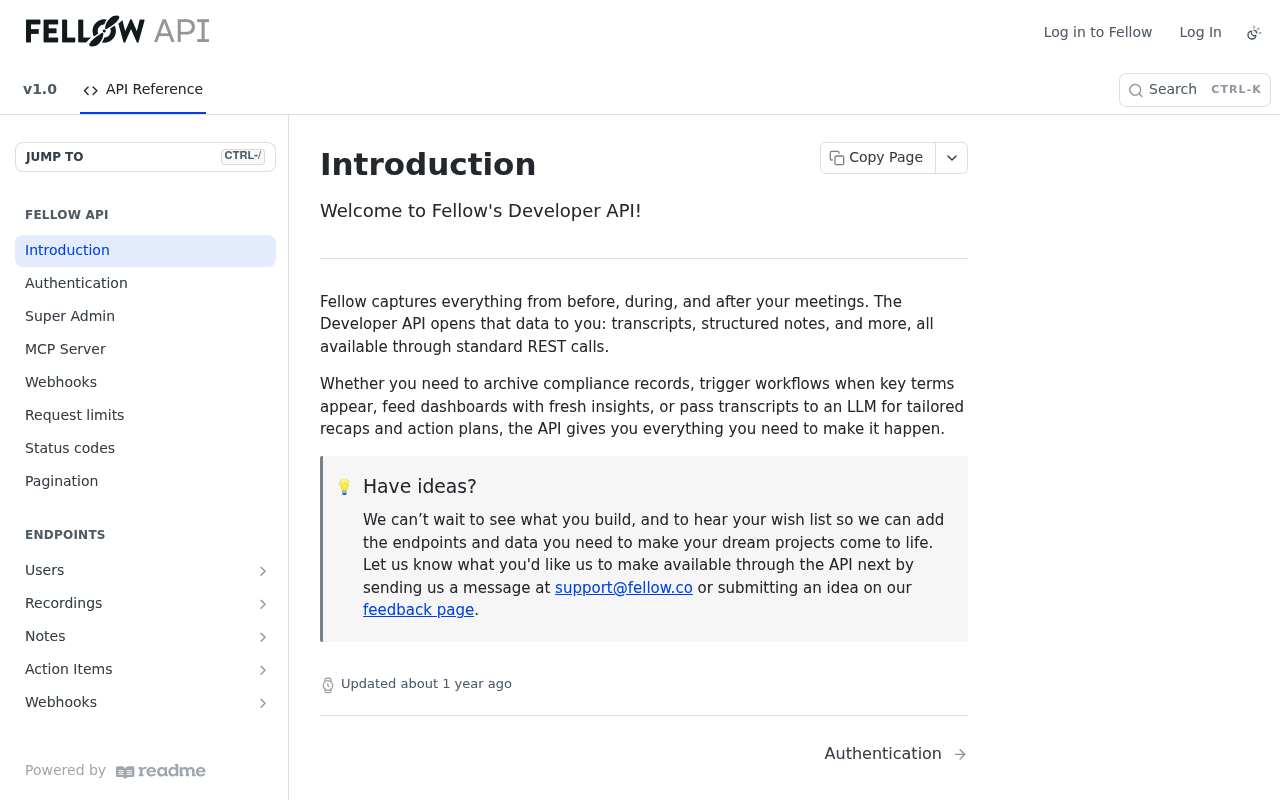The image size is (1280, 800).
Task: Select the API Reference tab
Action: tap(143, 89)
